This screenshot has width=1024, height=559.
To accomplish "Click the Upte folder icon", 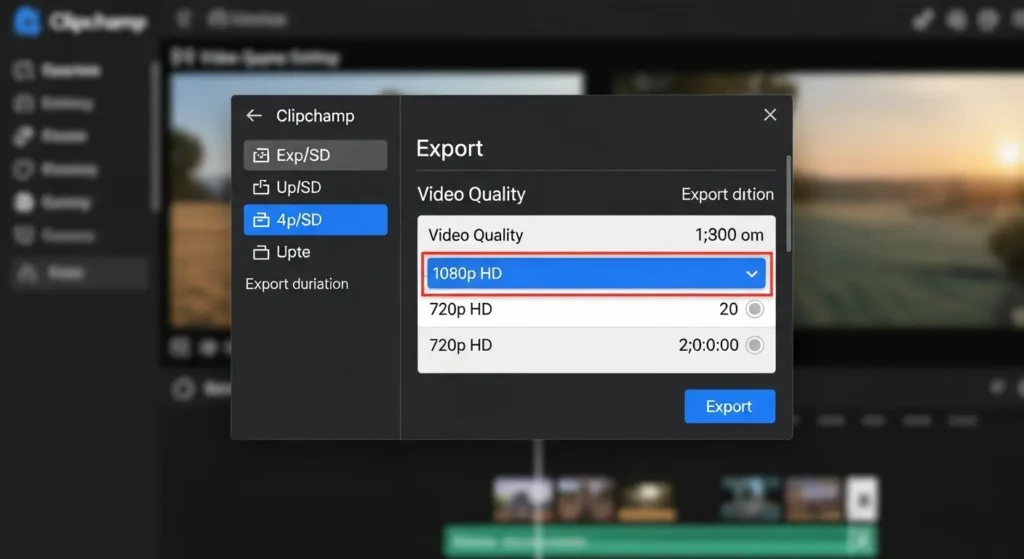I will coord(261,253).
